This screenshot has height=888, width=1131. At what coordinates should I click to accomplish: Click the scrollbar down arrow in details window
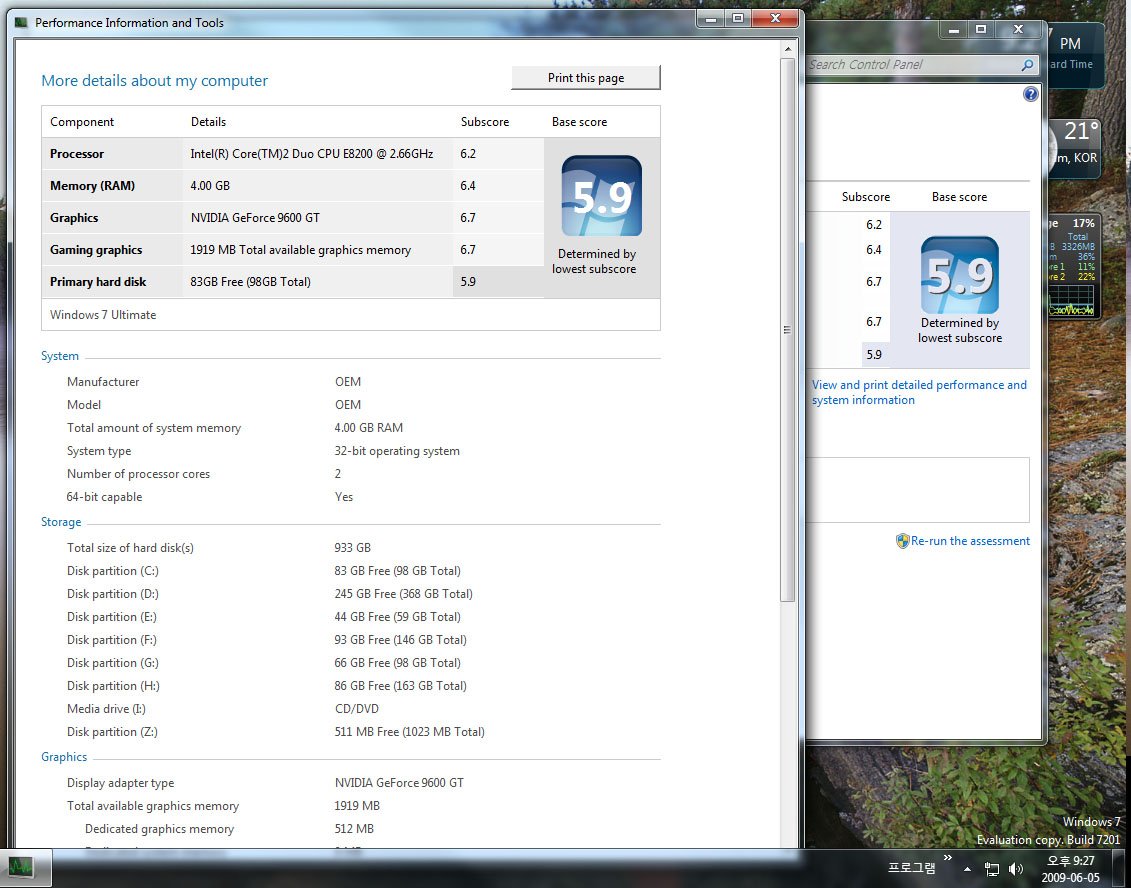[787, 840]
